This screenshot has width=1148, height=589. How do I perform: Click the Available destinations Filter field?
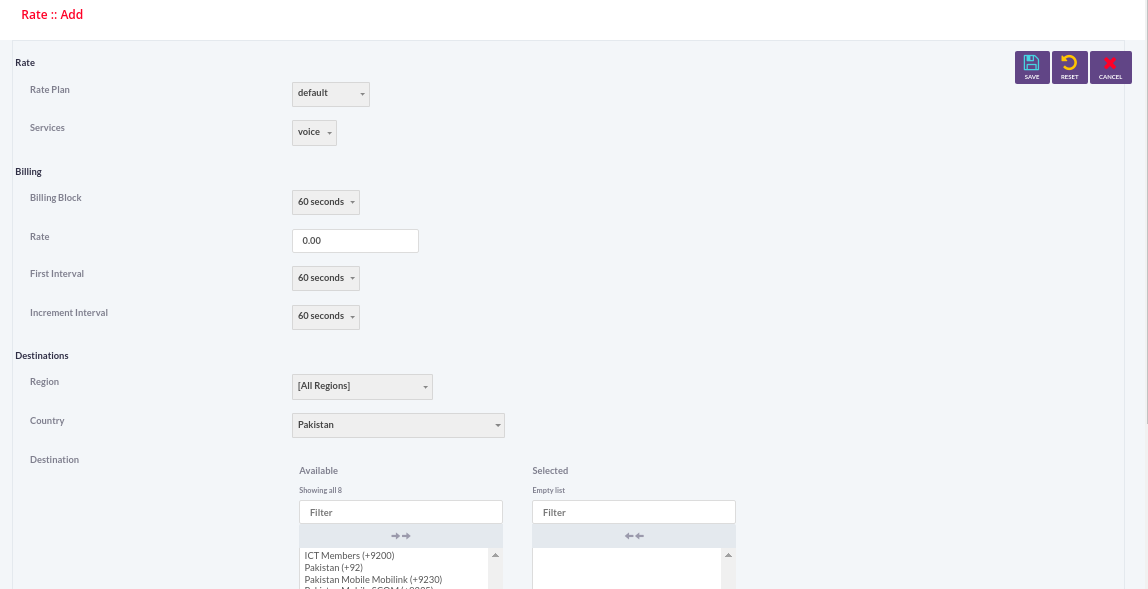coord(400,512)
